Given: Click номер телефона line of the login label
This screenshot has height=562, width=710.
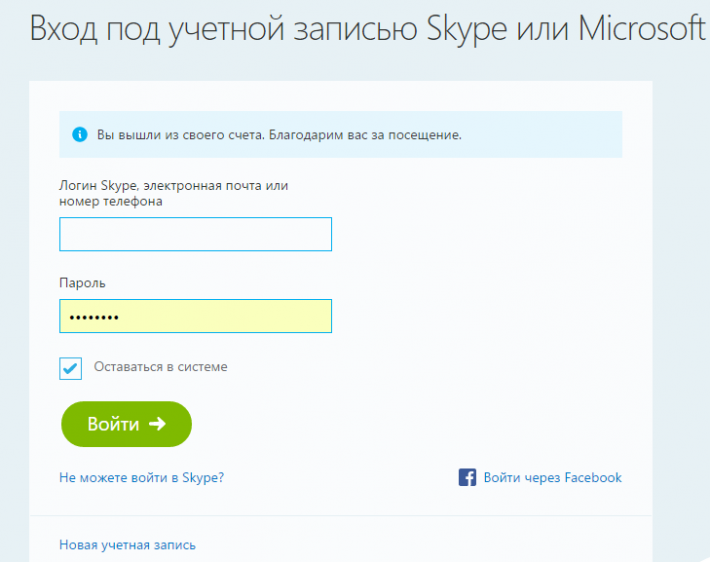Looking at the screenshot, I should pyautogui.click(x=111, y=201).
